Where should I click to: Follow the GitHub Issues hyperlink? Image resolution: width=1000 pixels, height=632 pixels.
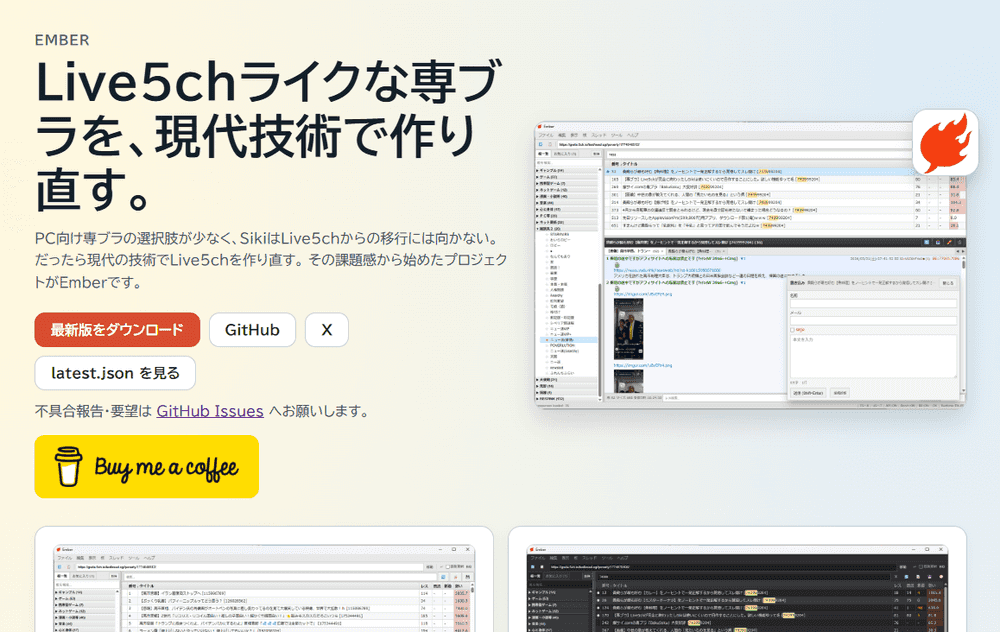coord(210,411)
